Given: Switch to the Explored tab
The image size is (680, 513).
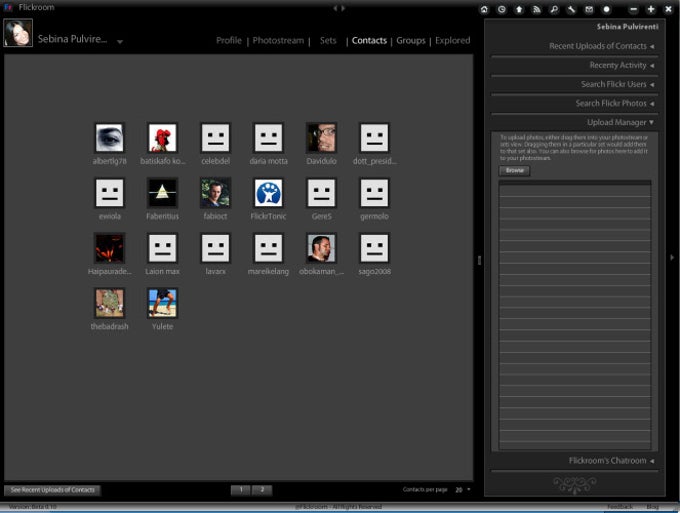Looking at the screenshot, I should (x=452, y=40).
